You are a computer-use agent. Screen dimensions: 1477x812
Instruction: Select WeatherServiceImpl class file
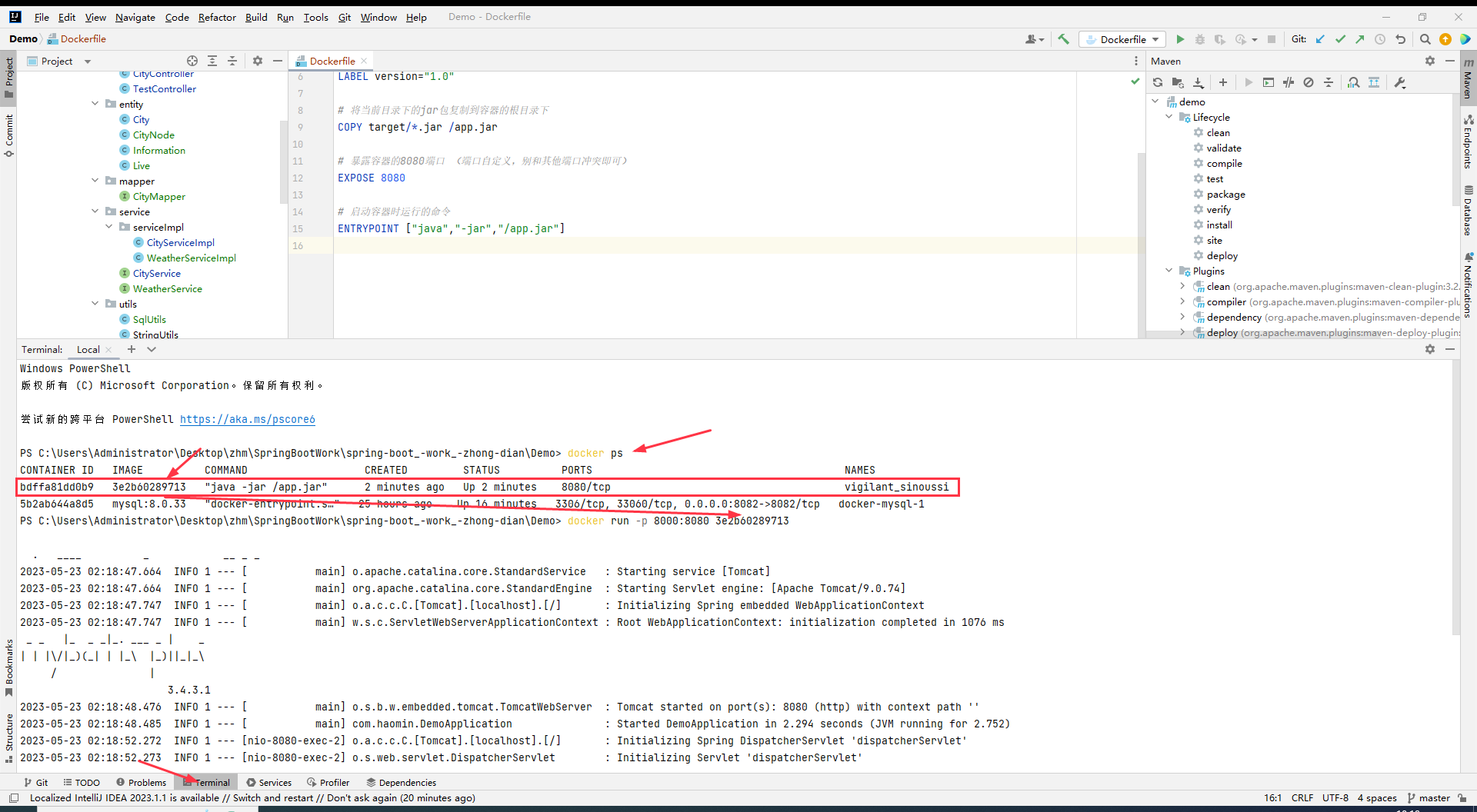pos(191,258)
